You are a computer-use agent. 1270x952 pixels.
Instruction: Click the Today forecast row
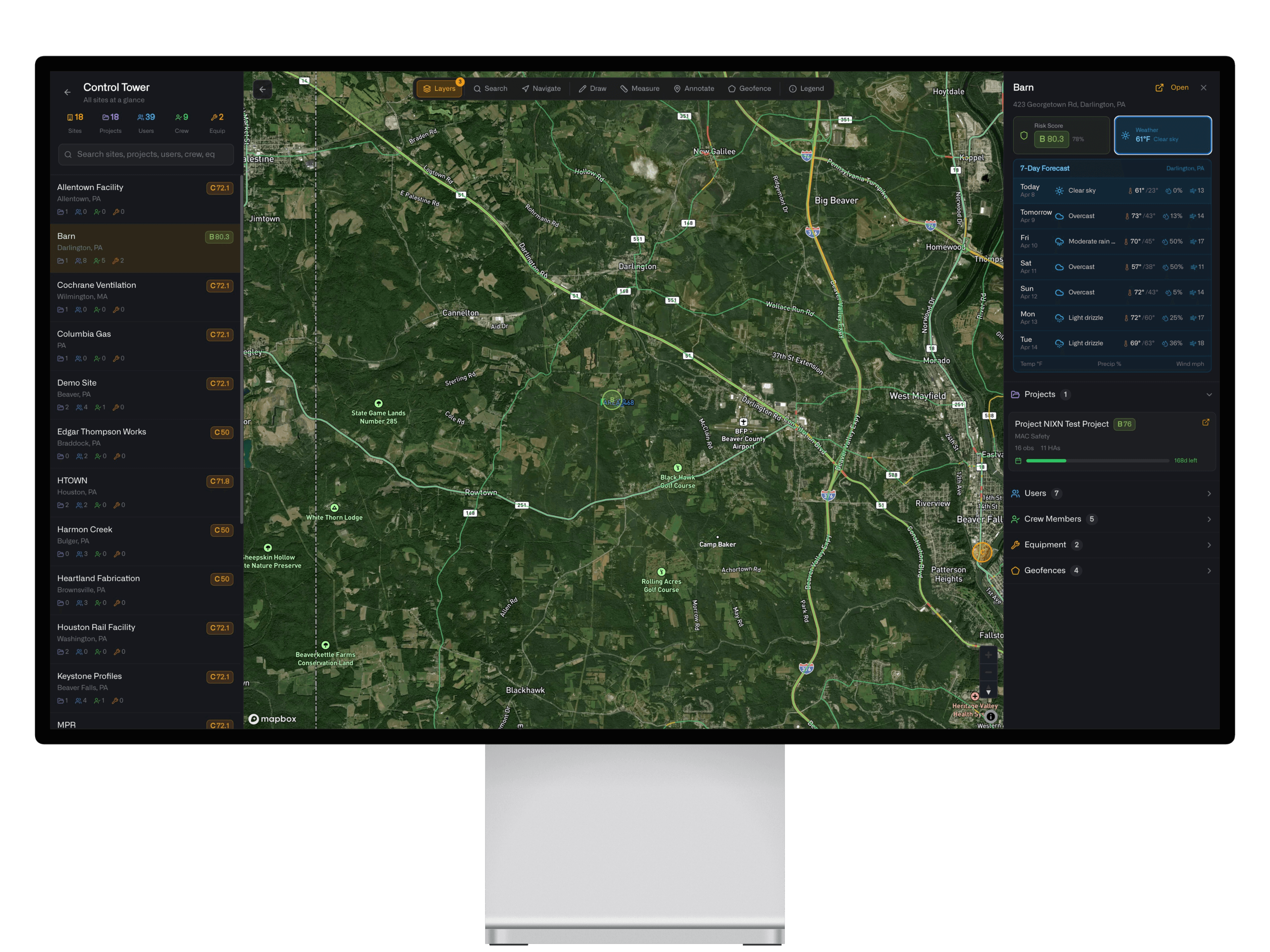click(1112, 190)
